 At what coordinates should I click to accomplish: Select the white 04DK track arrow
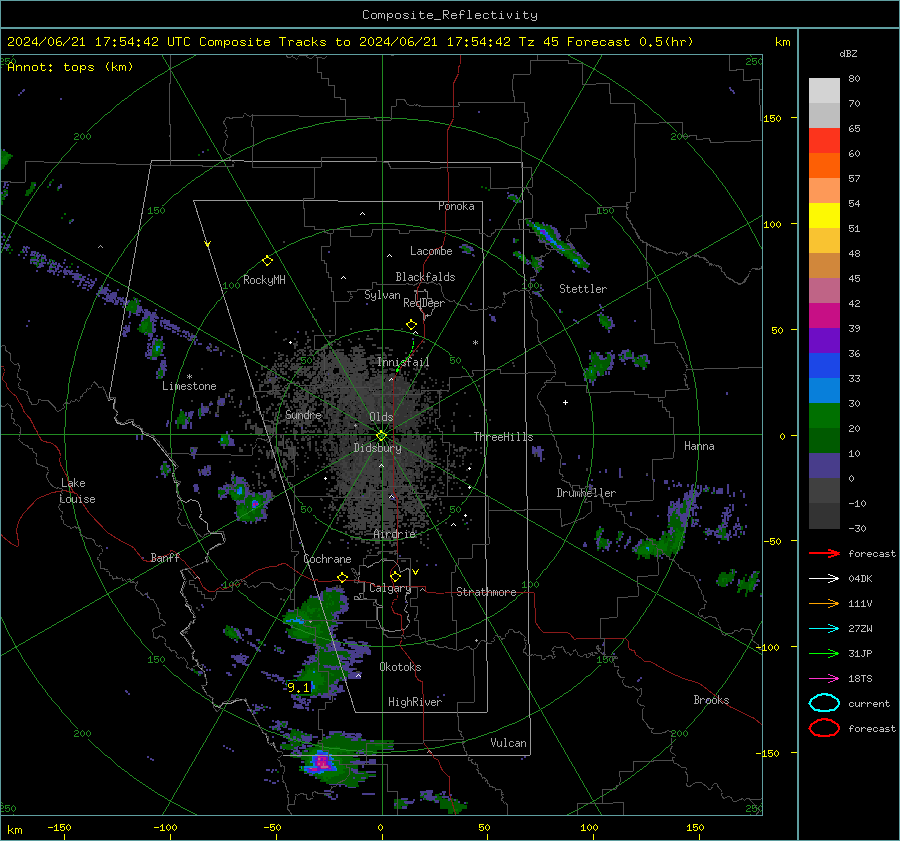(824, 579)
